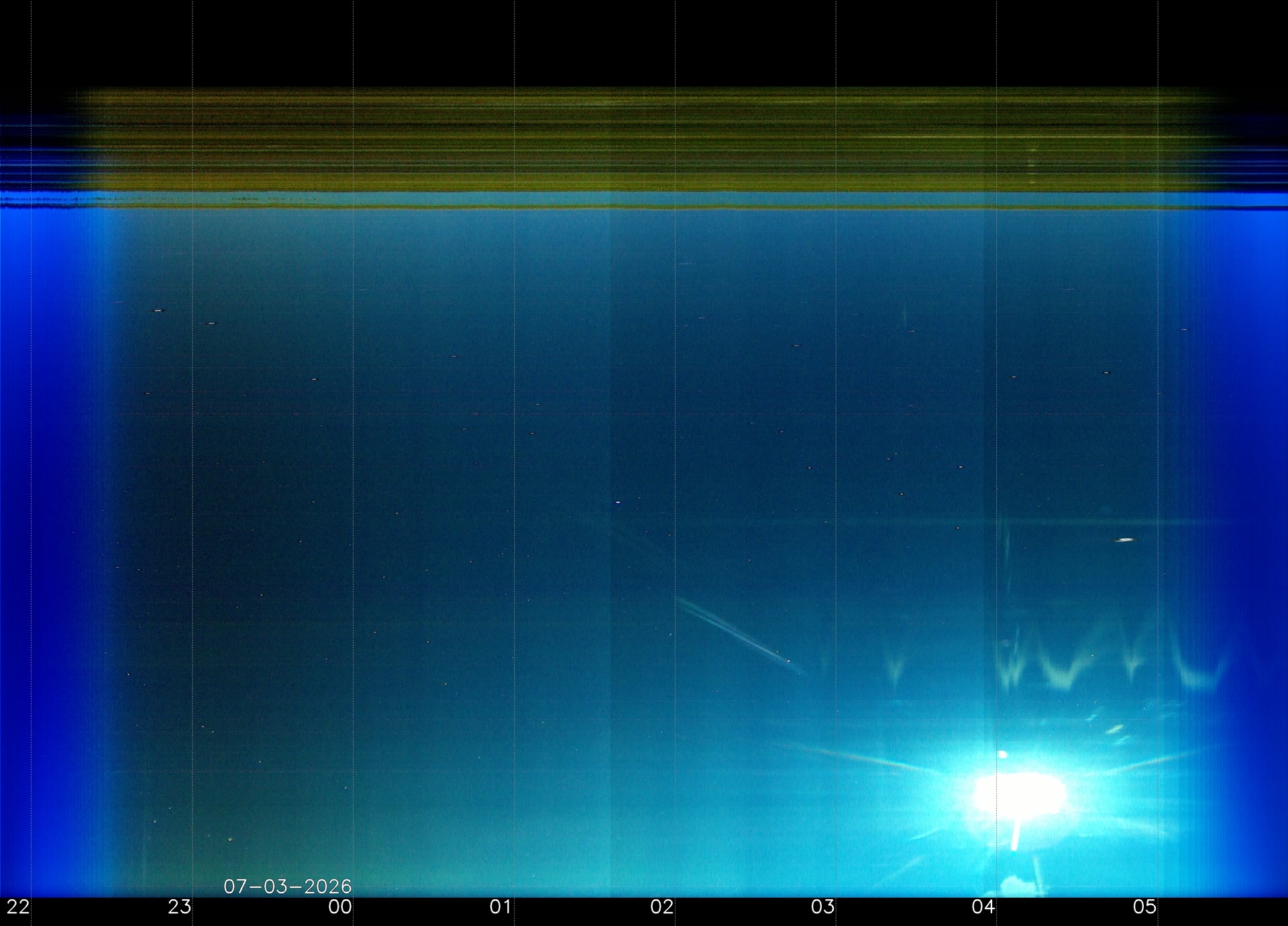The image size is (1288, 926).
Task: Click the black area above the yellow band
Action: coord(644,42)
